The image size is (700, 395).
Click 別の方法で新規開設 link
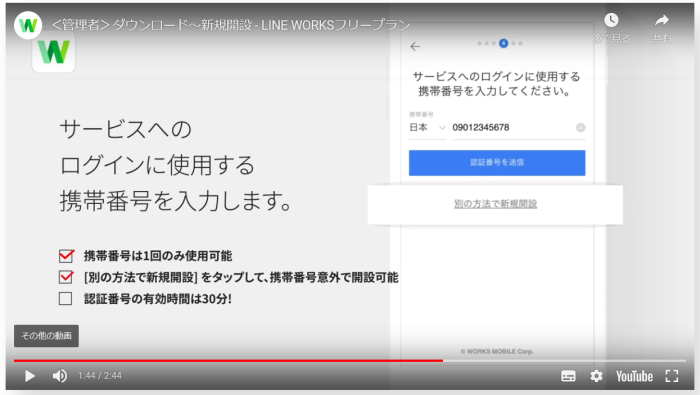[x=495, y=204]
